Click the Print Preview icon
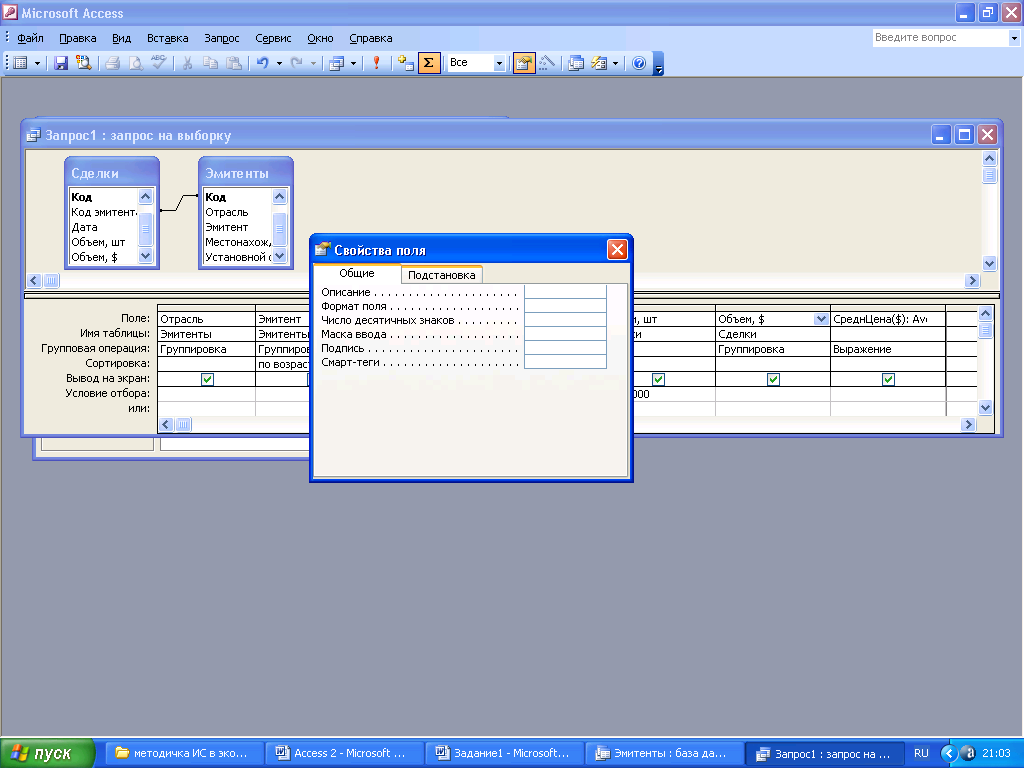 click(136, 63)
